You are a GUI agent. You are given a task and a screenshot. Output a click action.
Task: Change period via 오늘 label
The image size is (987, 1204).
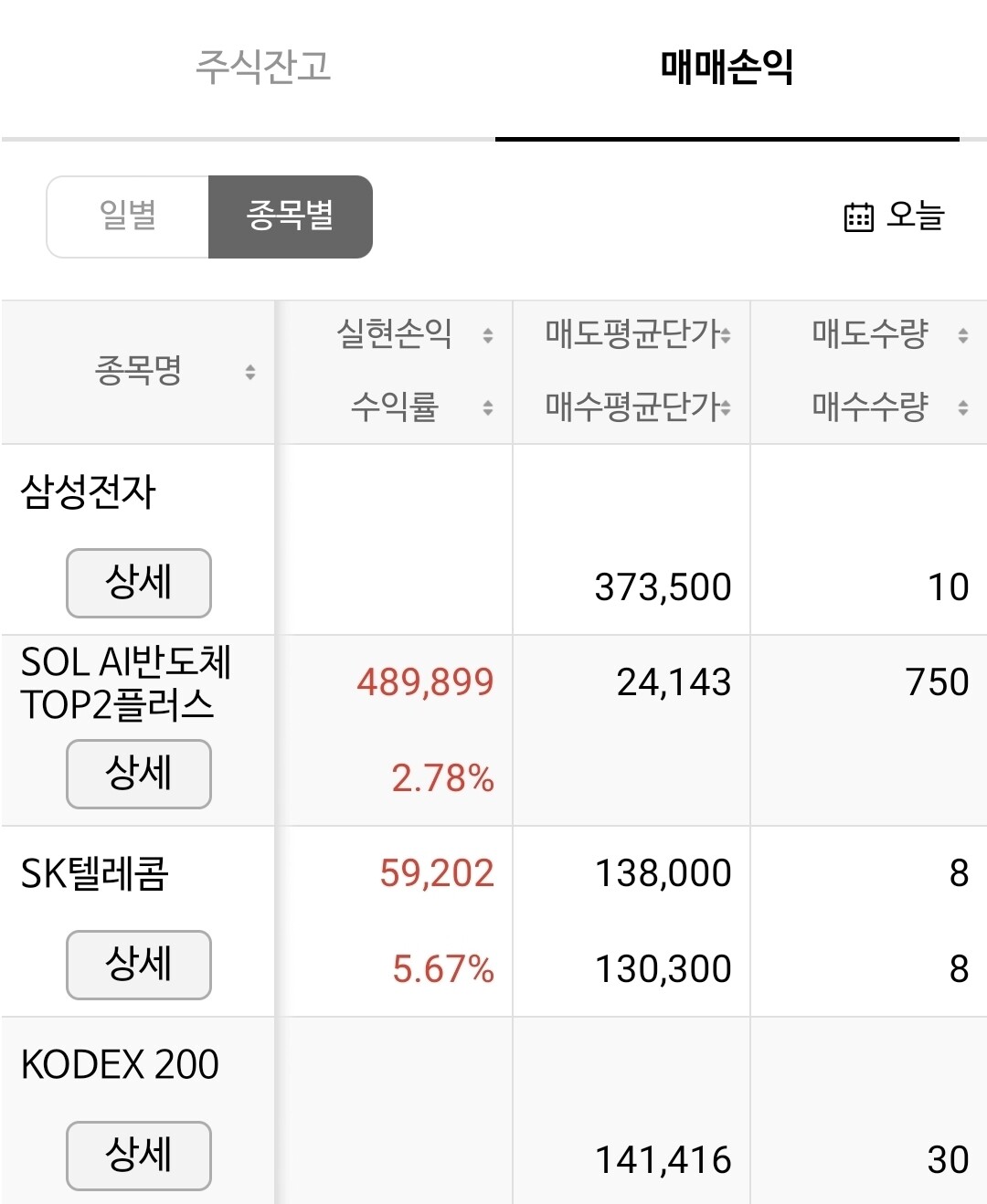click(x=916, y=216)
